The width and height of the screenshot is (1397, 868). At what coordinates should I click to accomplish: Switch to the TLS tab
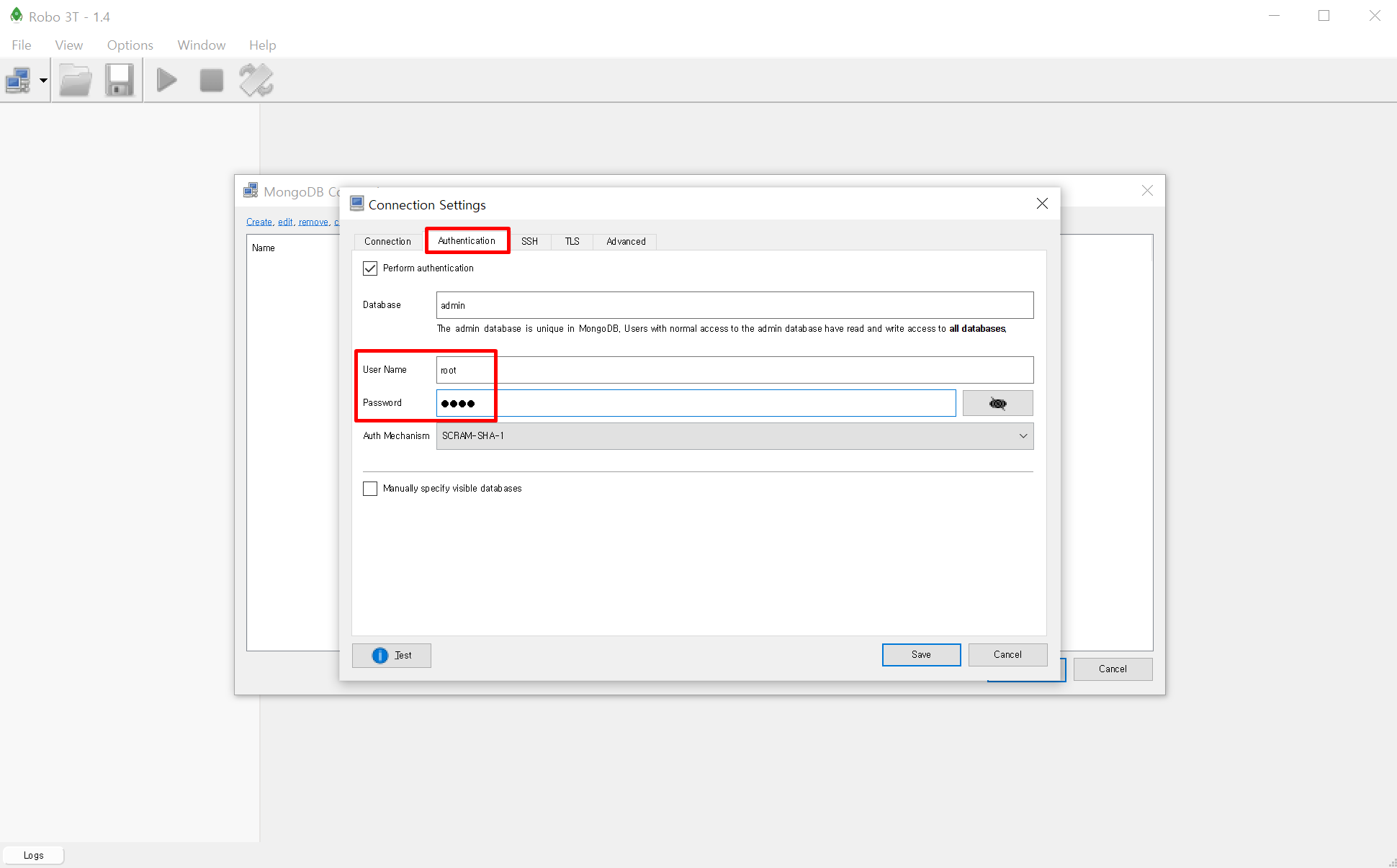click(572, 241)
